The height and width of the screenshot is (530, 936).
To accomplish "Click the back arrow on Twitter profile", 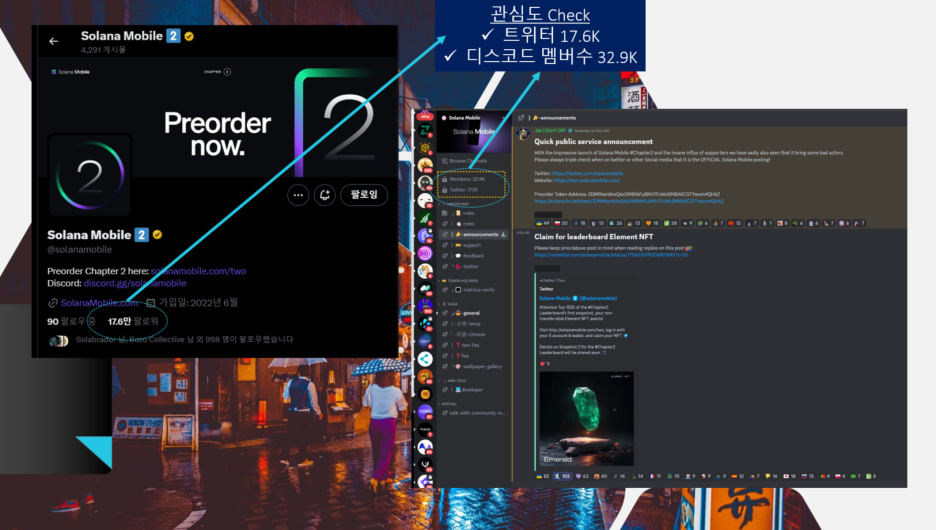I will tap(54, 41).
